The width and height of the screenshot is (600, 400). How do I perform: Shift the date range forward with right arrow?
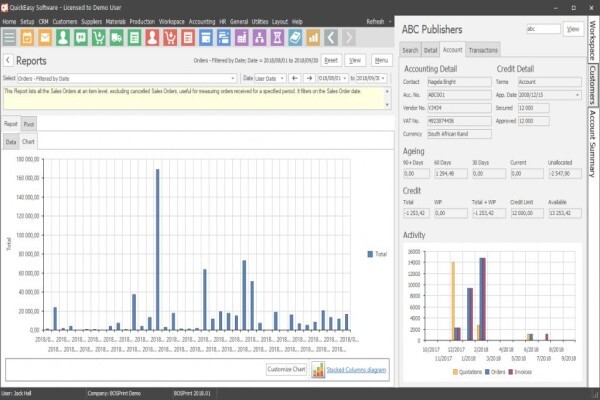pyautogui.click(x=309, y=78)
